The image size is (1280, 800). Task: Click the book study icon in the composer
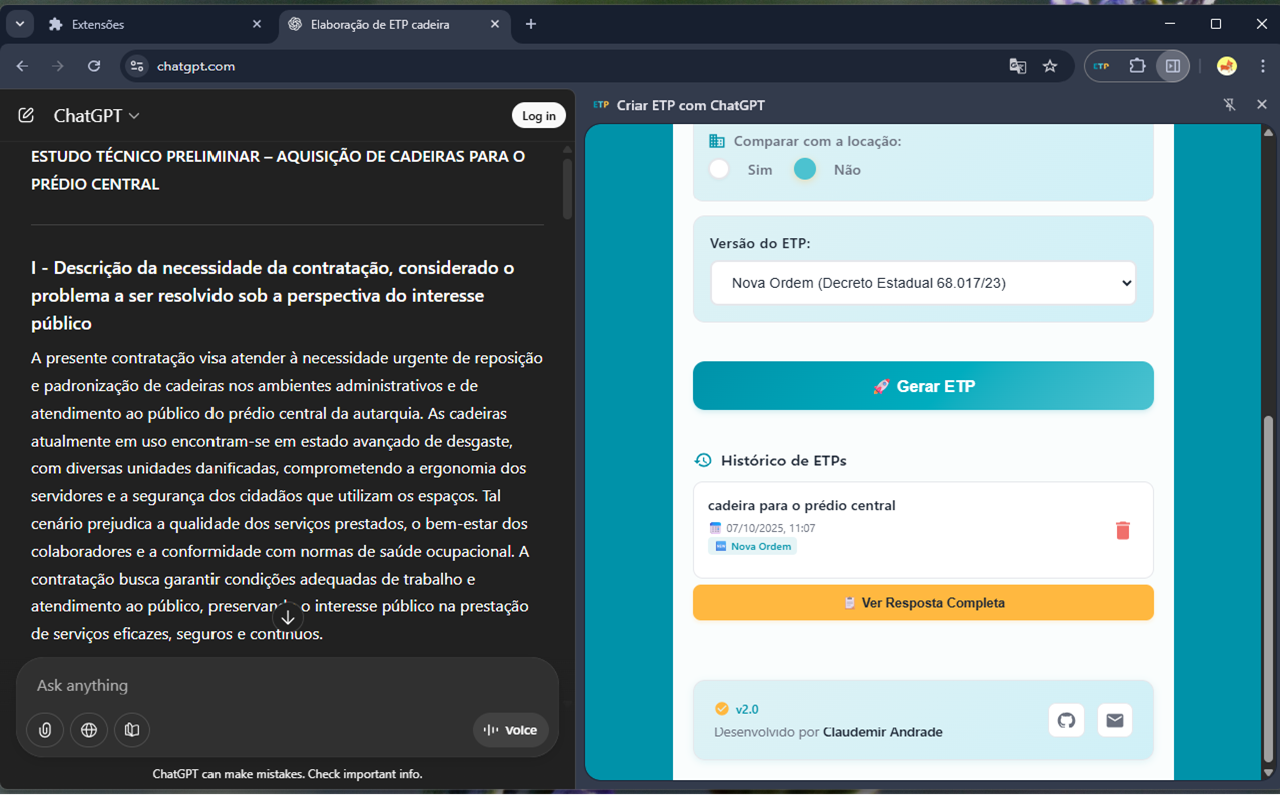click(131, 730)
